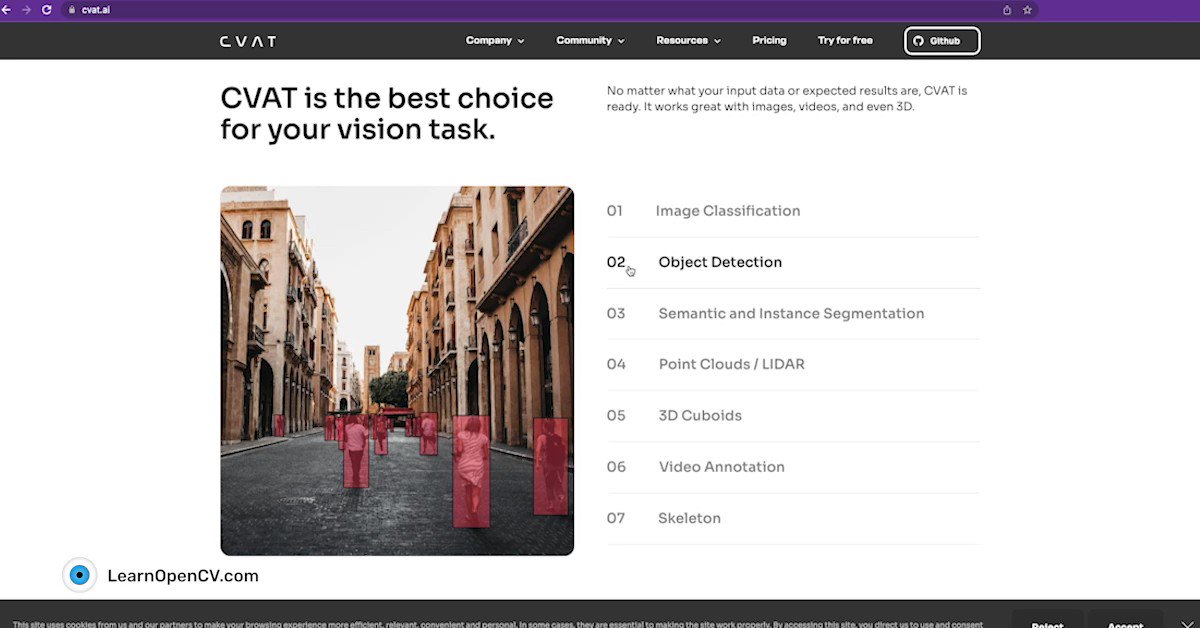Viewport: 1200px width, 628px height.
Task: Reject cookies in the banner
Action: click(1047, 620)
